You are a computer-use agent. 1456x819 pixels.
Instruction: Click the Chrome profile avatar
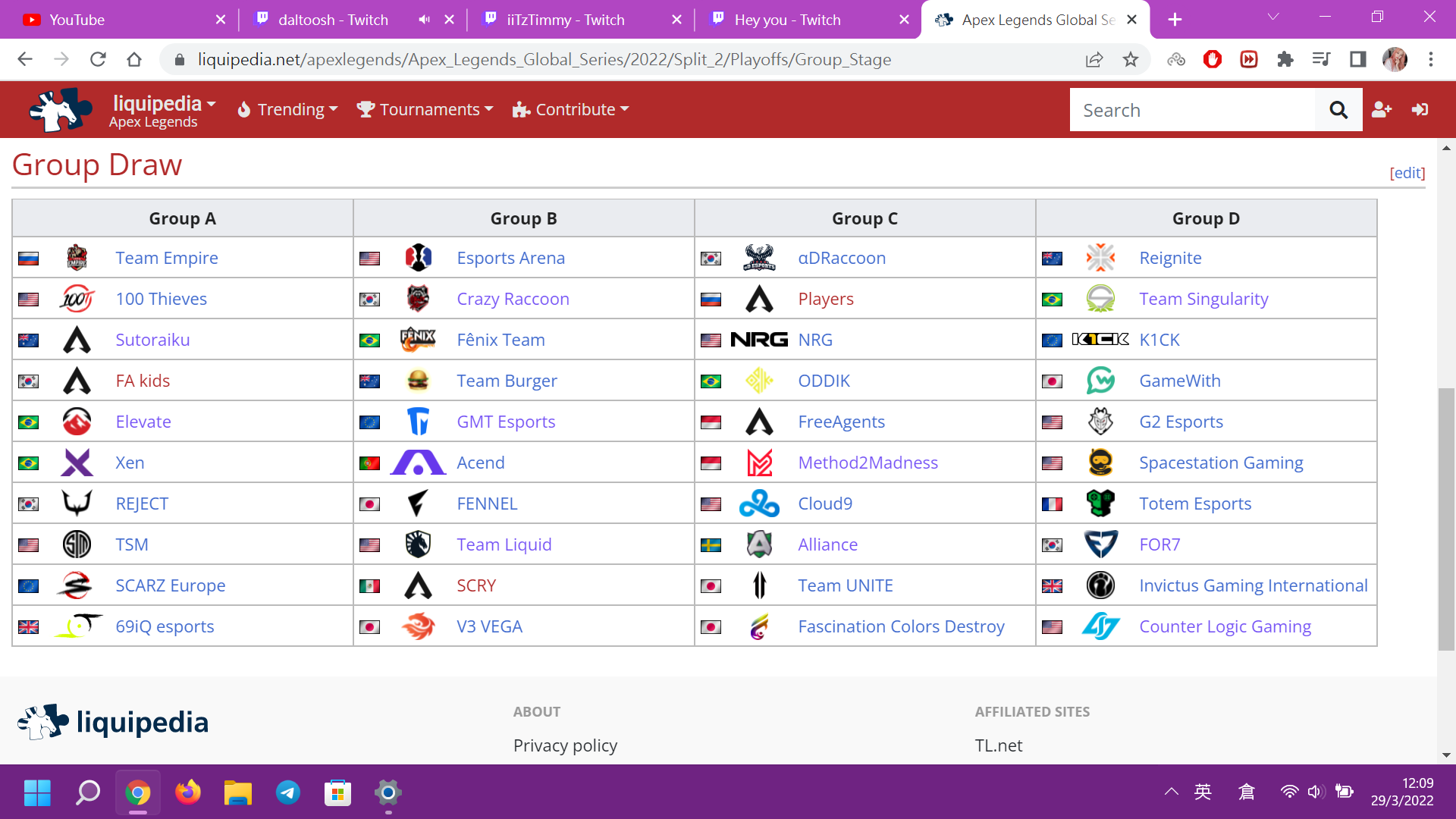1395,59
